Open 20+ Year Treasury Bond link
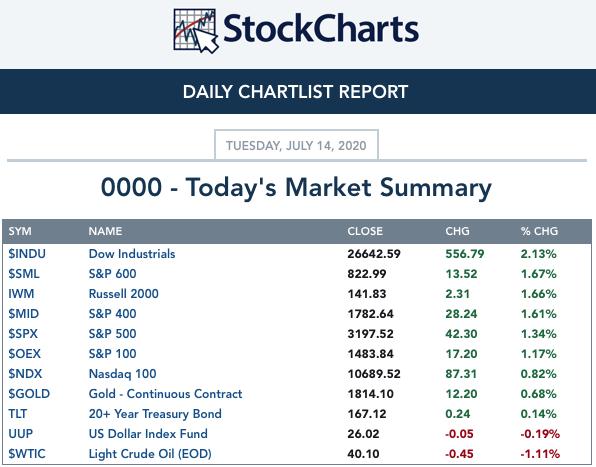 [x=155, y=414]
